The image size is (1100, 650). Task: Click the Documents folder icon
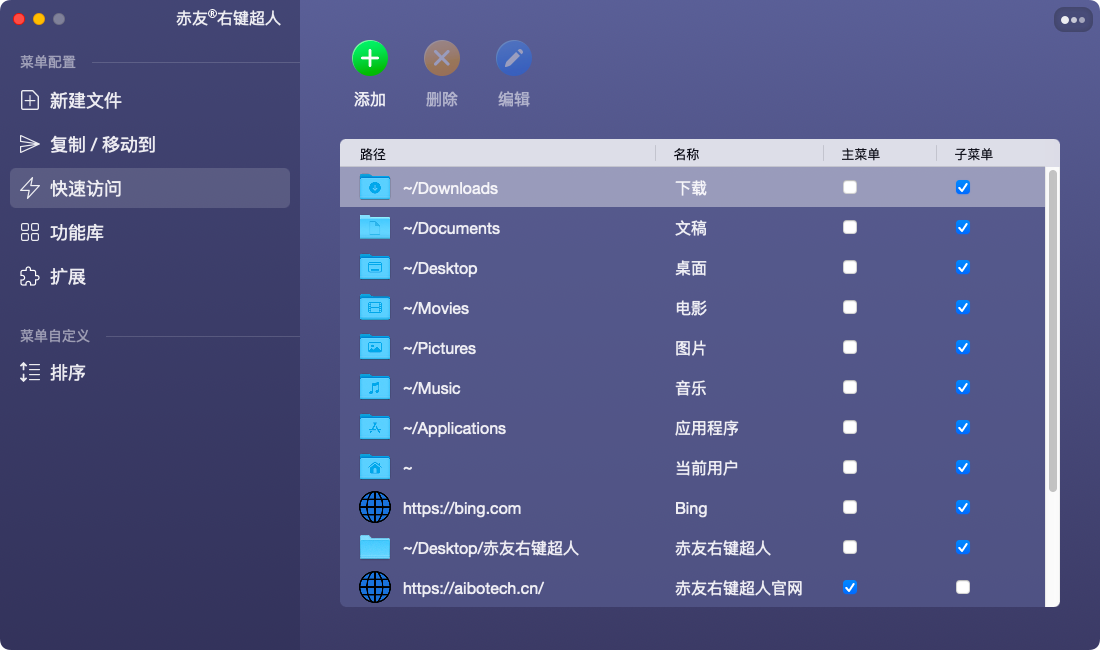375,227
